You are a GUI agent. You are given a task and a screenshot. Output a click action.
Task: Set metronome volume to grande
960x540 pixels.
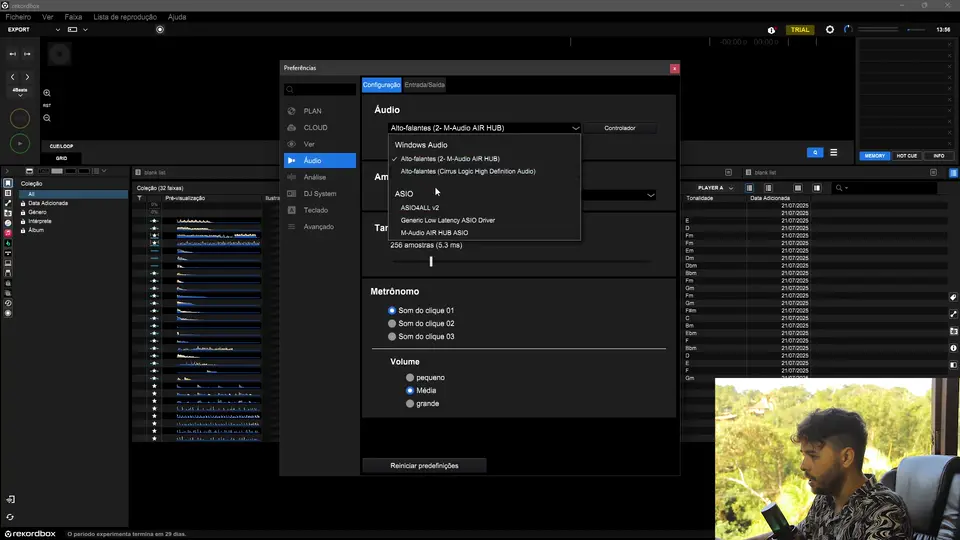(x=410, y=403)
